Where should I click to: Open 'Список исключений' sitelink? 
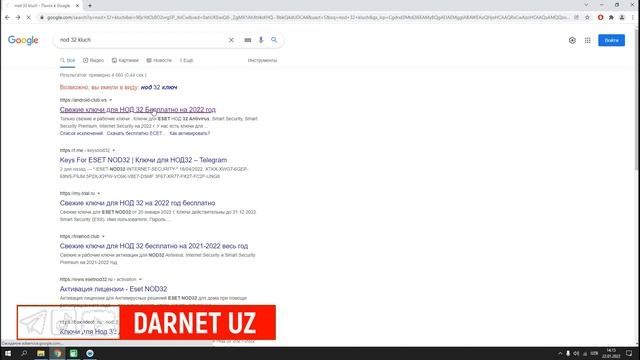81,133
